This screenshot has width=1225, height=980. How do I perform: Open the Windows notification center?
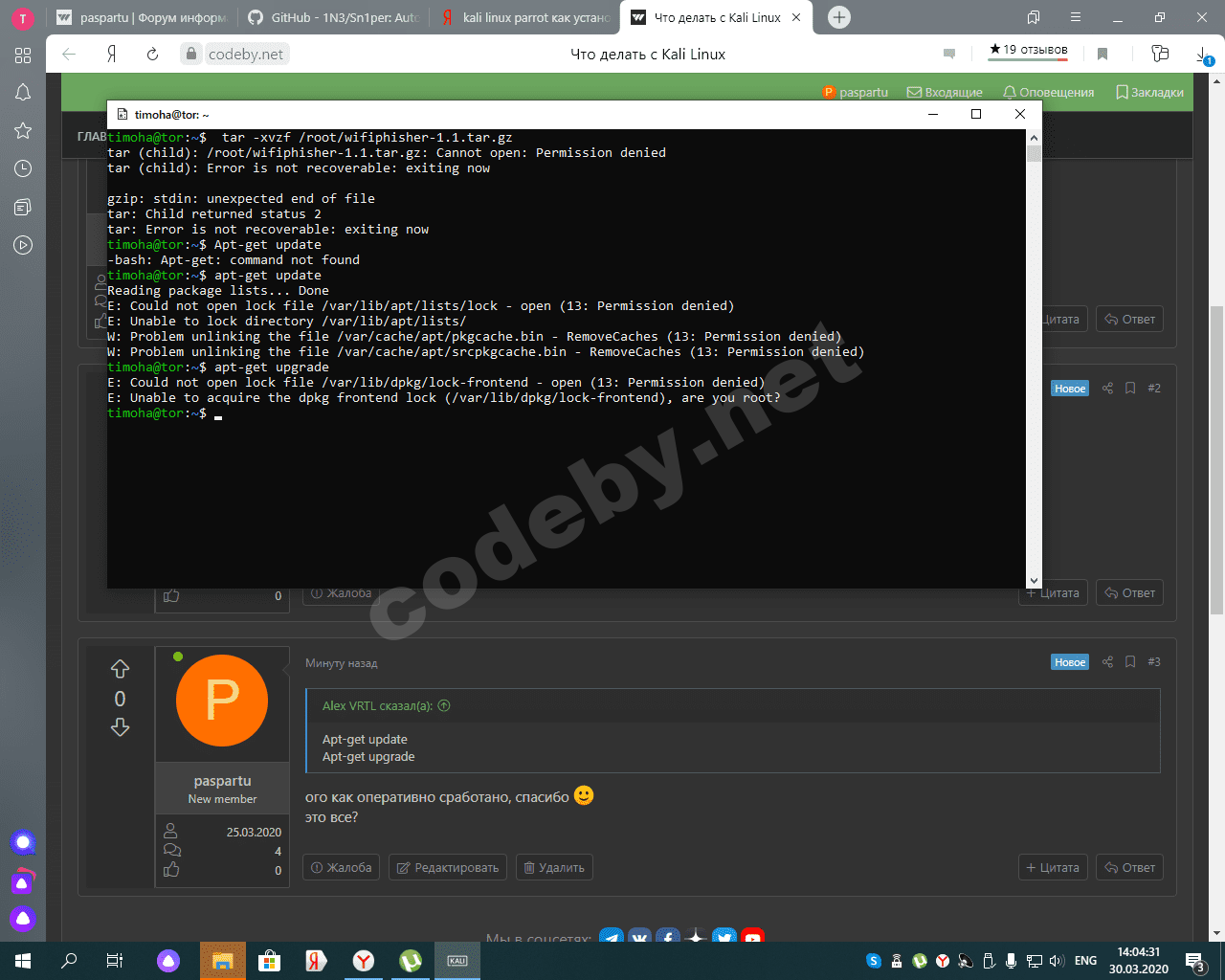[x=1196, y=961]
